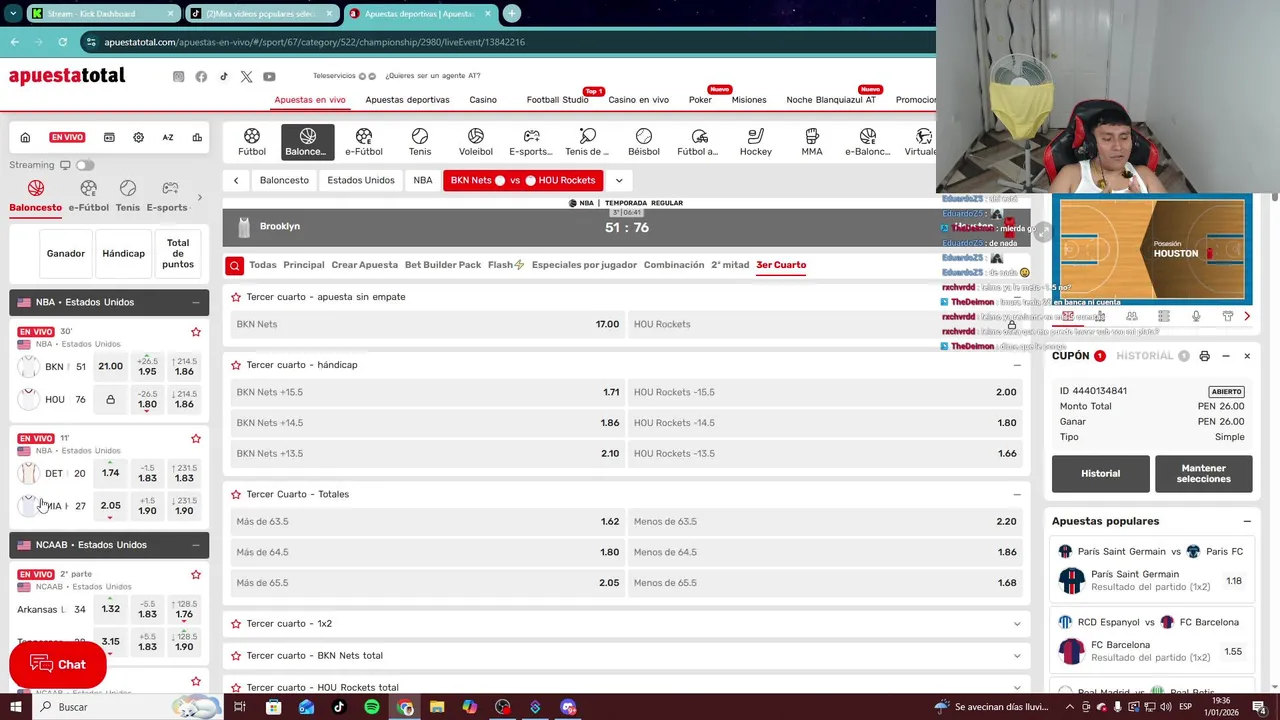The width and height of the screenshot is (1280, 720).
Task: Show more sports with sidebar right arrow
Action: coord(199,197)
